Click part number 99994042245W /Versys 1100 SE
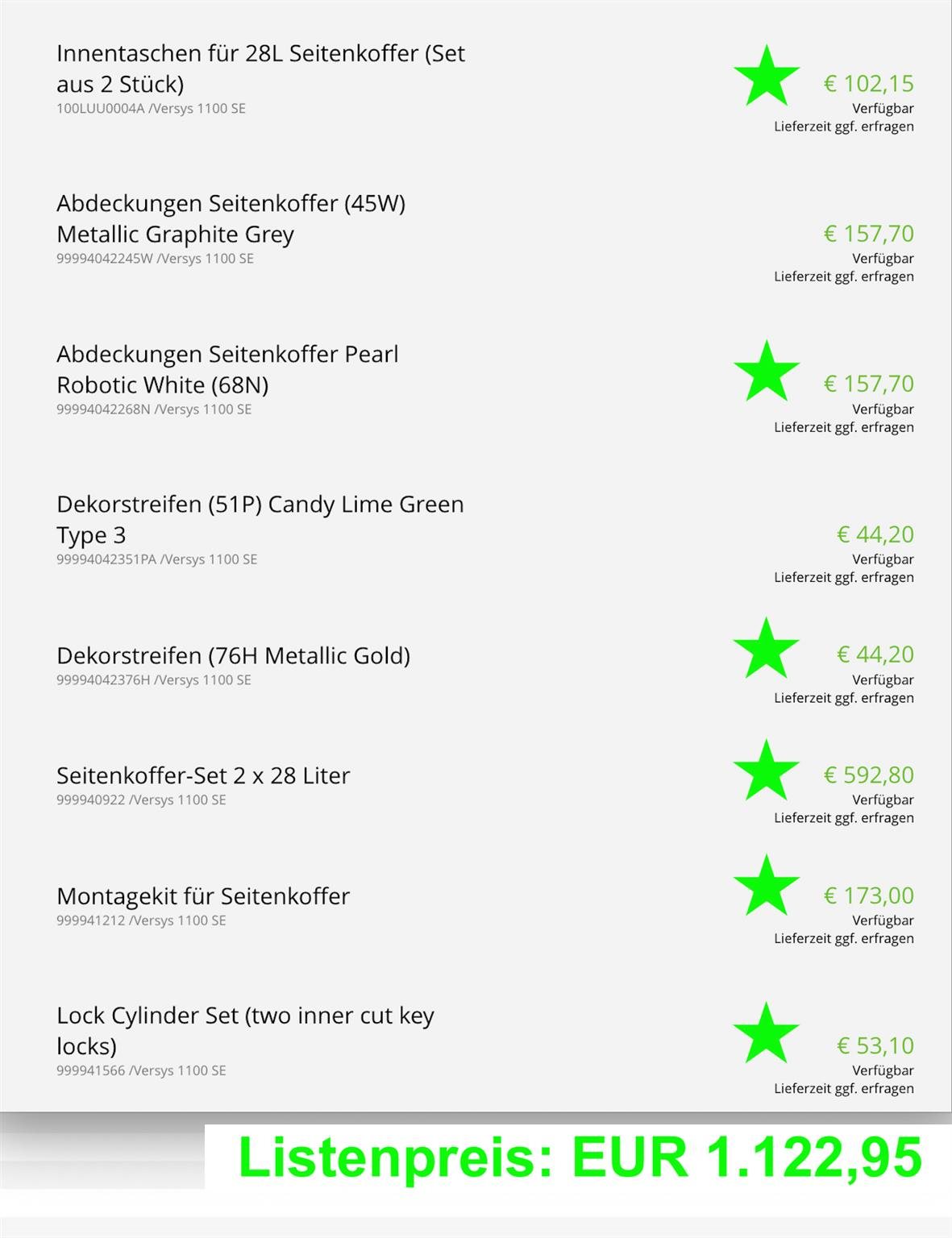Image resolution: width=952 pixels, height=1238 pixels. tap(155, 259)
